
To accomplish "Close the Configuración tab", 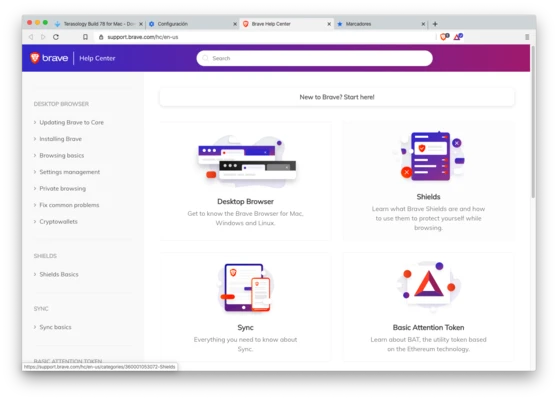I will [x=235, y=24].
